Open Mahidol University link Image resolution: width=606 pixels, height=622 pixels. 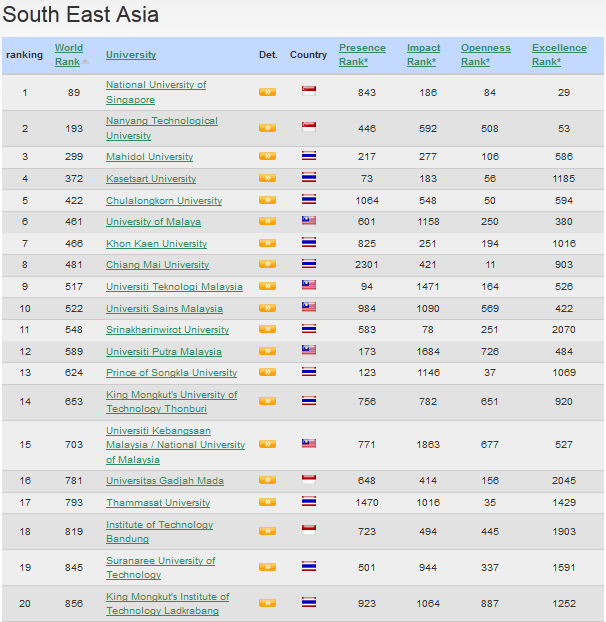(x=150, y=157)
